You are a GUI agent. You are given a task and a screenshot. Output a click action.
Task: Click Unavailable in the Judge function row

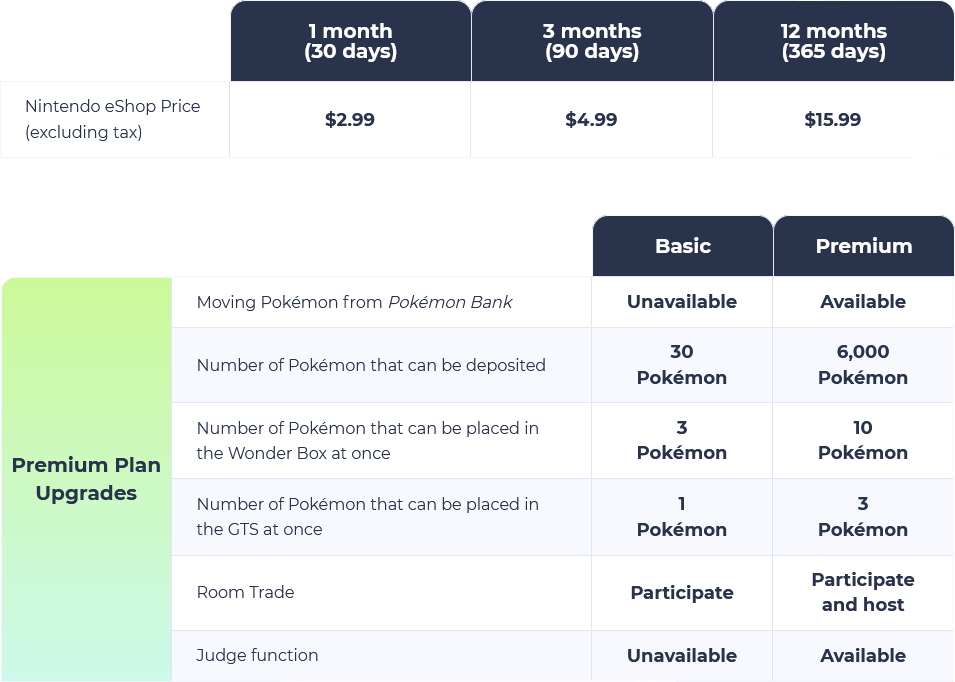click(682, 656)
